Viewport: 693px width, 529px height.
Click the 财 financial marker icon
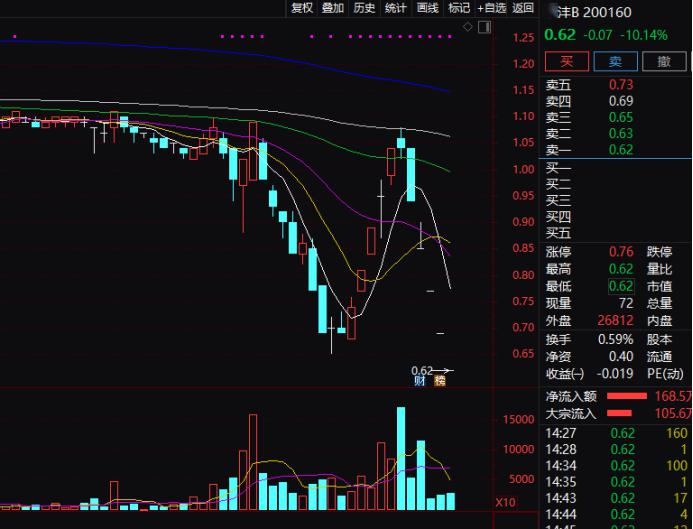419,381
